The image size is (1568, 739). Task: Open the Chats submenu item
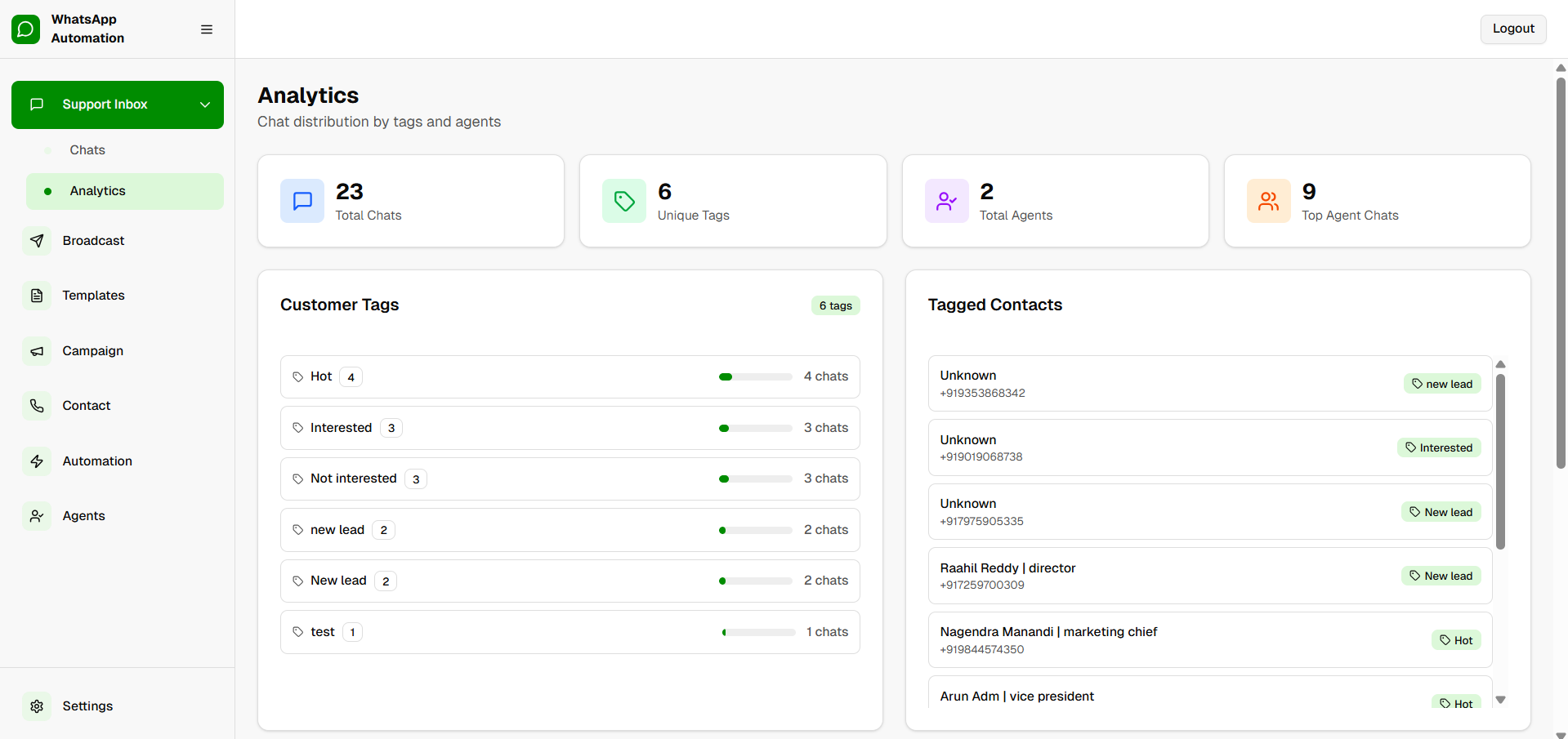coord(87,150)
